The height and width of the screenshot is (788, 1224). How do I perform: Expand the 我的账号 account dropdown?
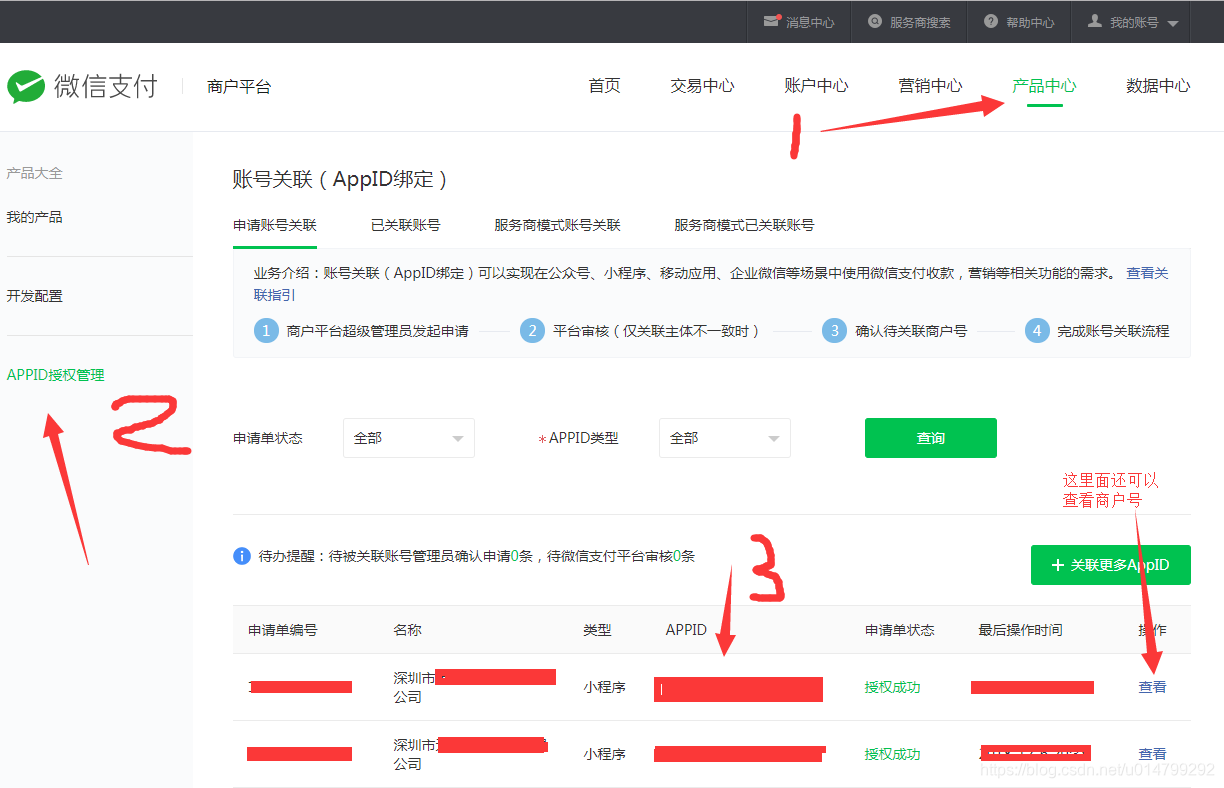(x=1133, y=22)
